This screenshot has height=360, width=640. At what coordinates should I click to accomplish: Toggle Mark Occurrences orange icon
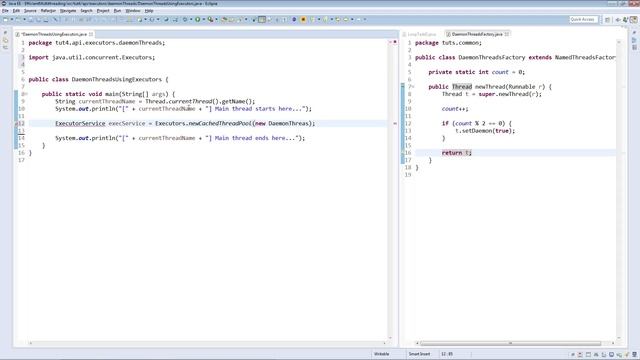303,19
